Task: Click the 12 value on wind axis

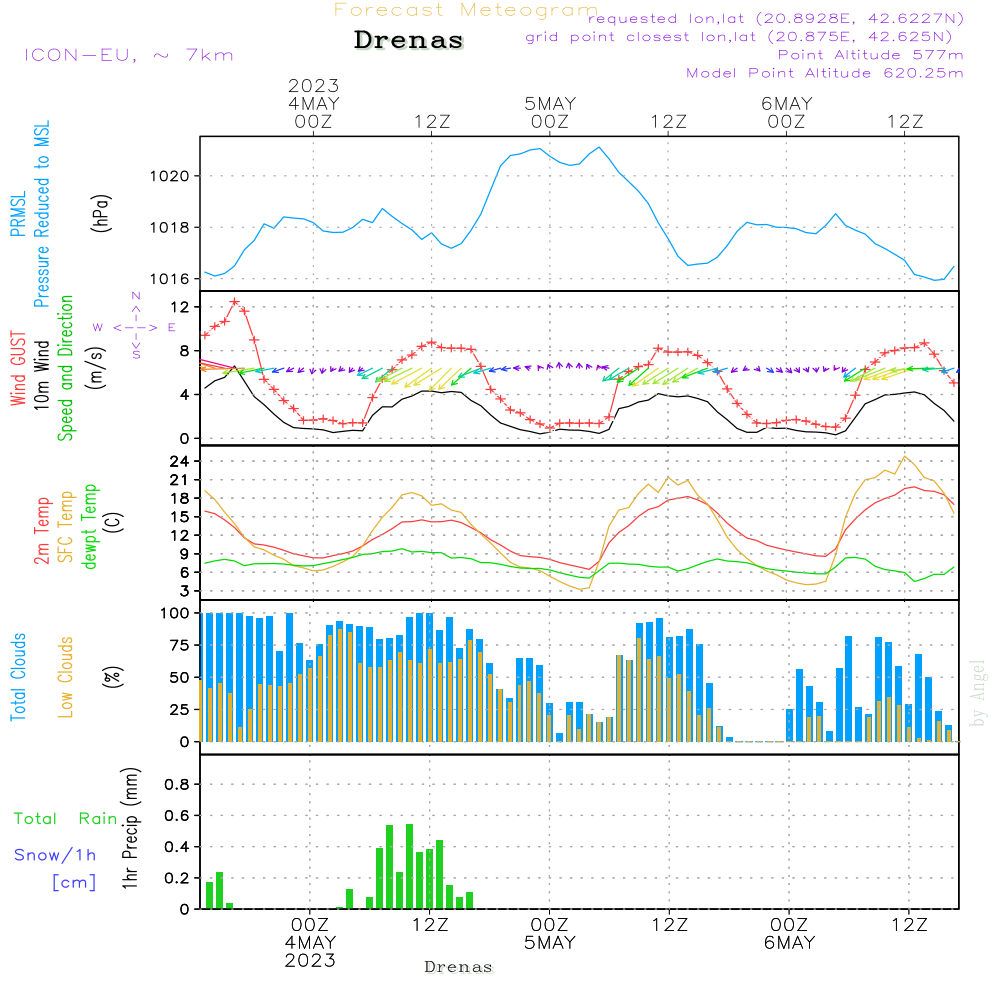Action: click(180, 307)
